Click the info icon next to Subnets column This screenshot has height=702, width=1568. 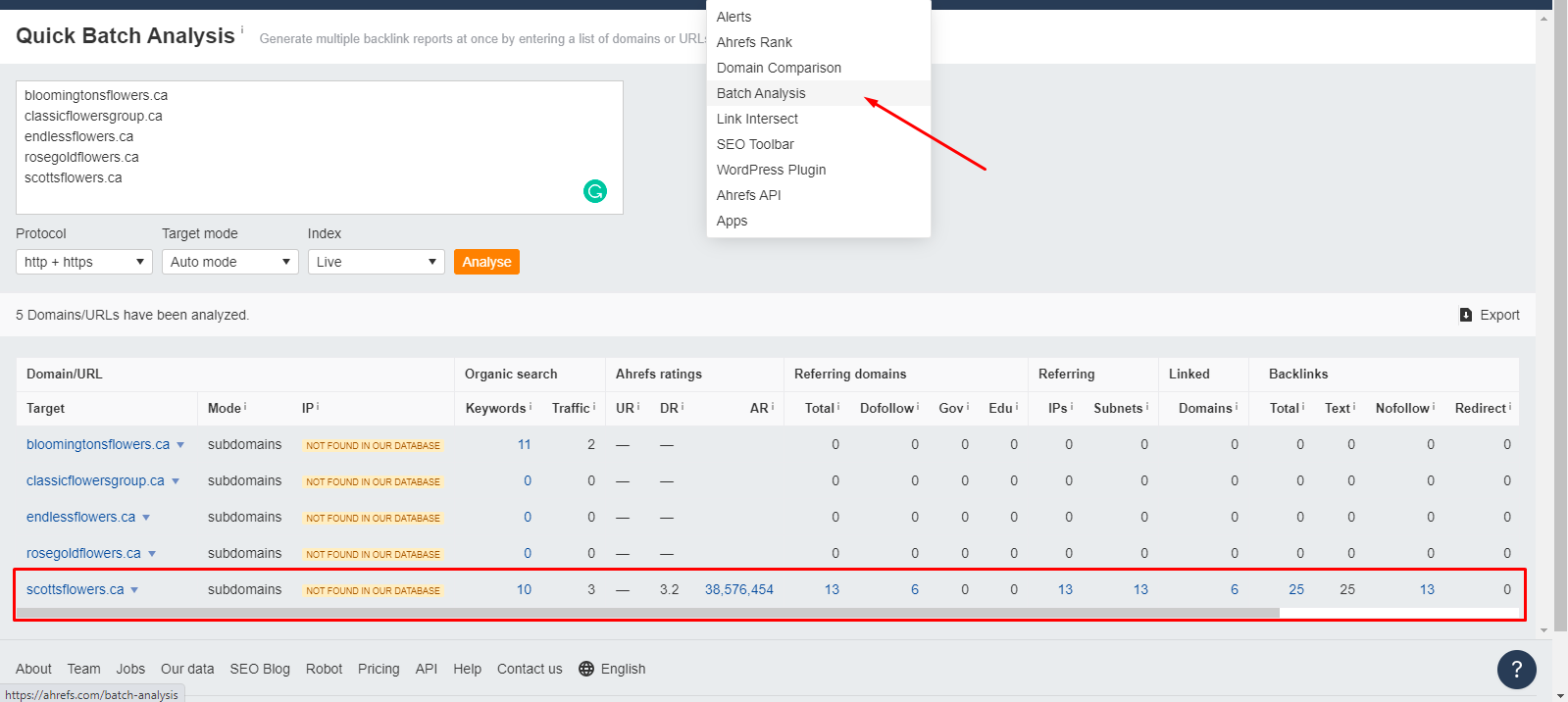tap(1147, 406)
